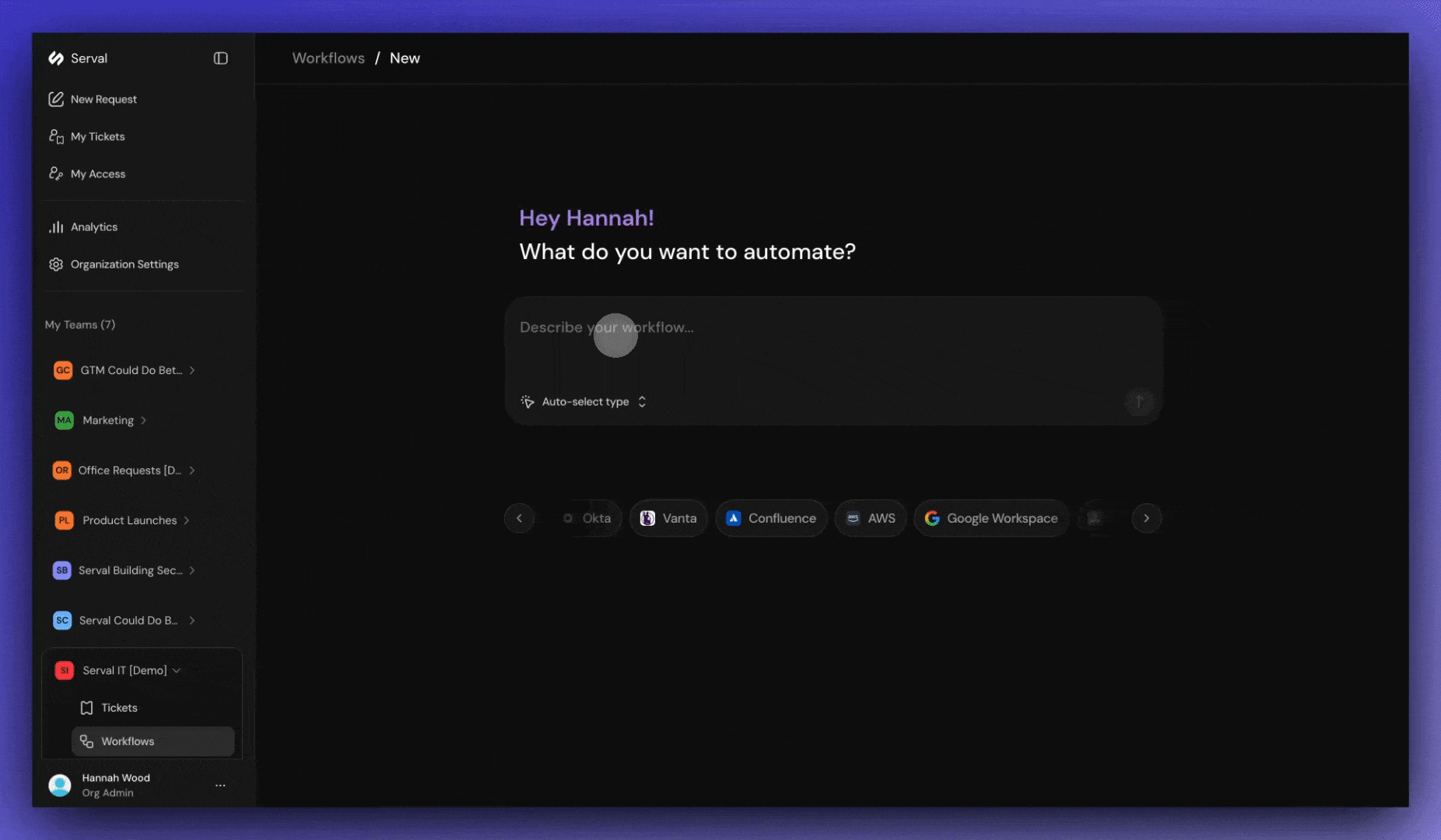The width and height of the screenshot is (1441, 840).
Task: Open Hannah Wood's options menu
Action: click(x=220, y=785)
